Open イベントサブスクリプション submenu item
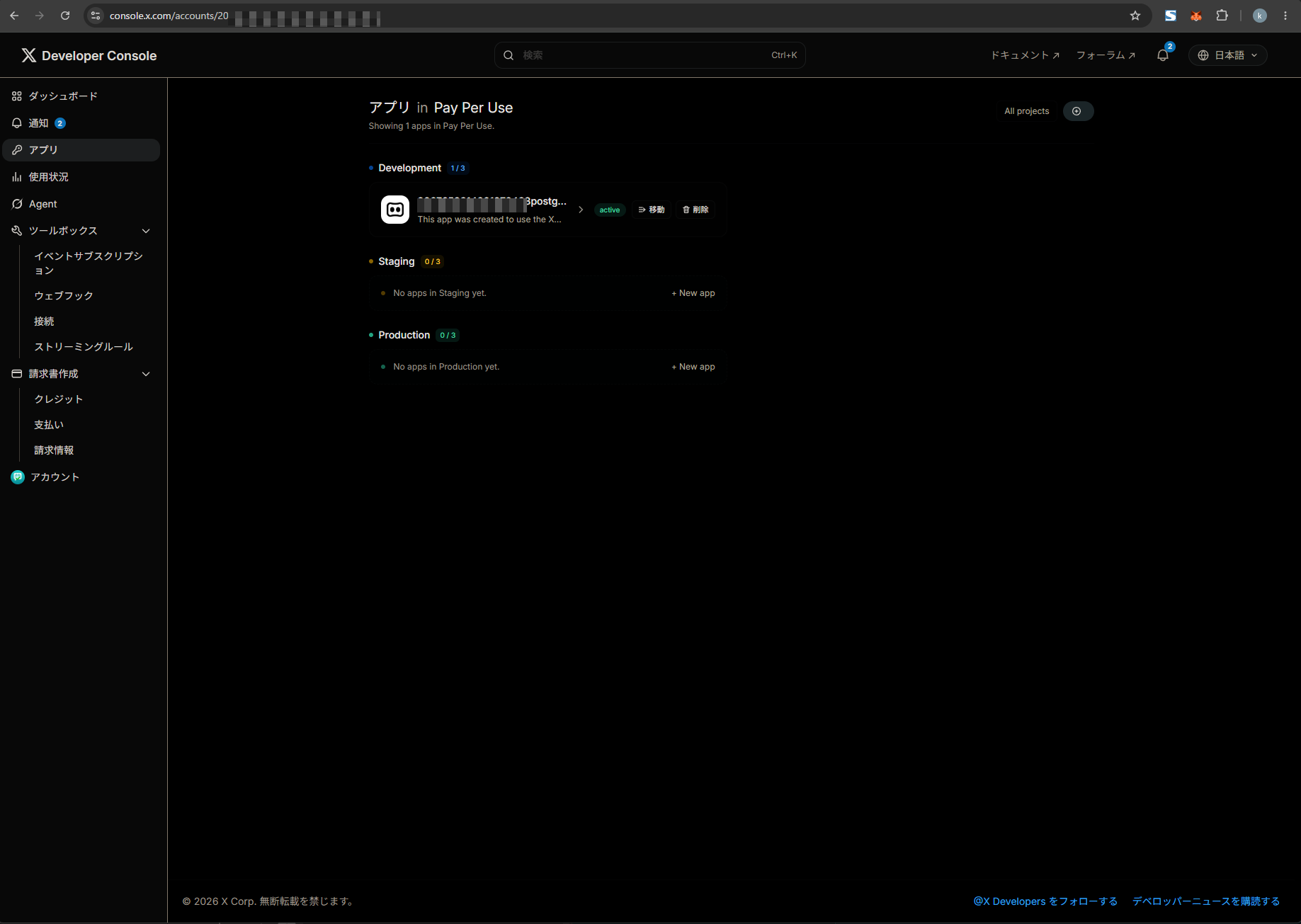The width and height of the screenshot is (1301, 924). pos(89,263)
